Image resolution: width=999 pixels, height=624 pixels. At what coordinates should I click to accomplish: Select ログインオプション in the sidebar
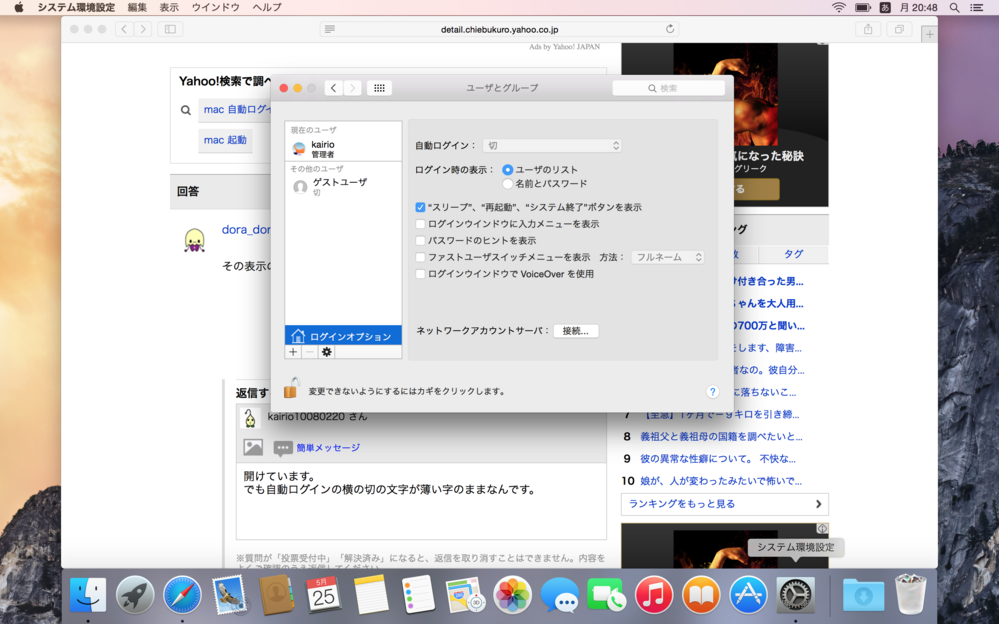click(343, 335)
